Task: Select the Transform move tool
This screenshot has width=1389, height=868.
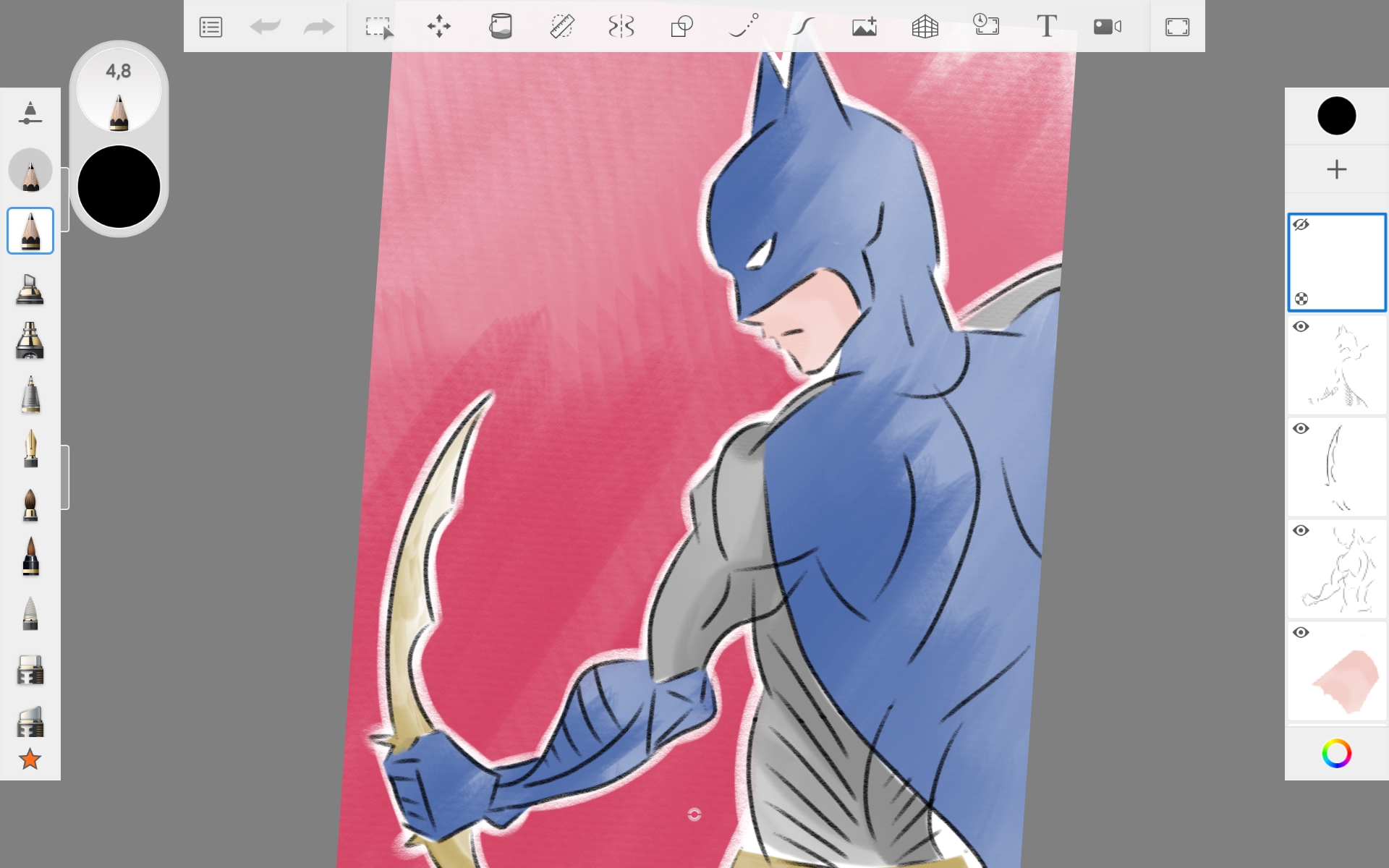Action: coord(439,27)
